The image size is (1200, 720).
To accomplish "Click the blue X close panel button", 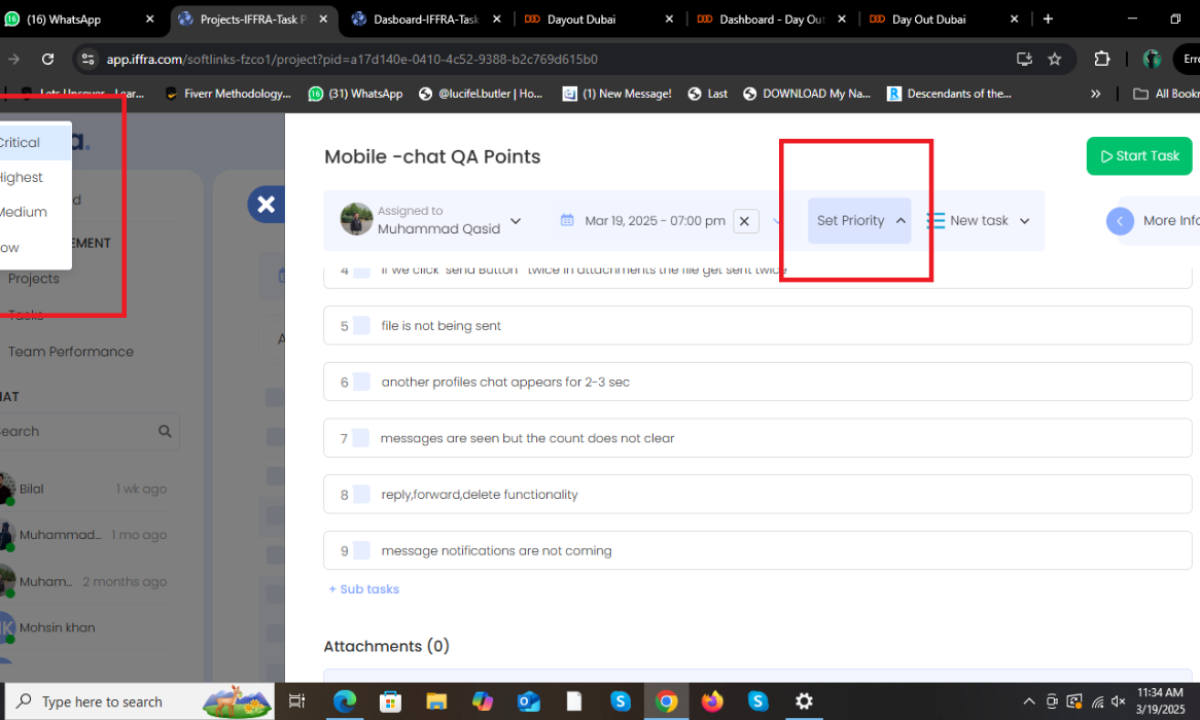I will (265, 204).
